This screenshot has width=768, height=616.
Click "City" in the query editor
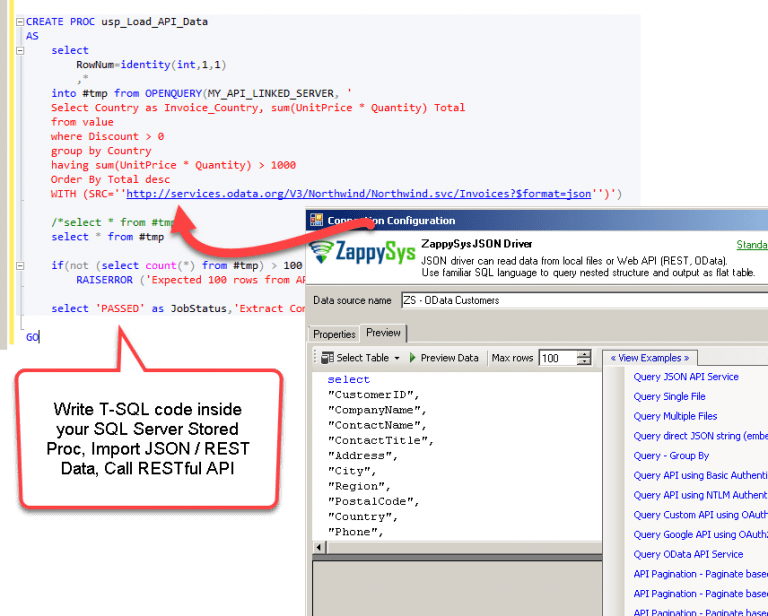[352, 471]
